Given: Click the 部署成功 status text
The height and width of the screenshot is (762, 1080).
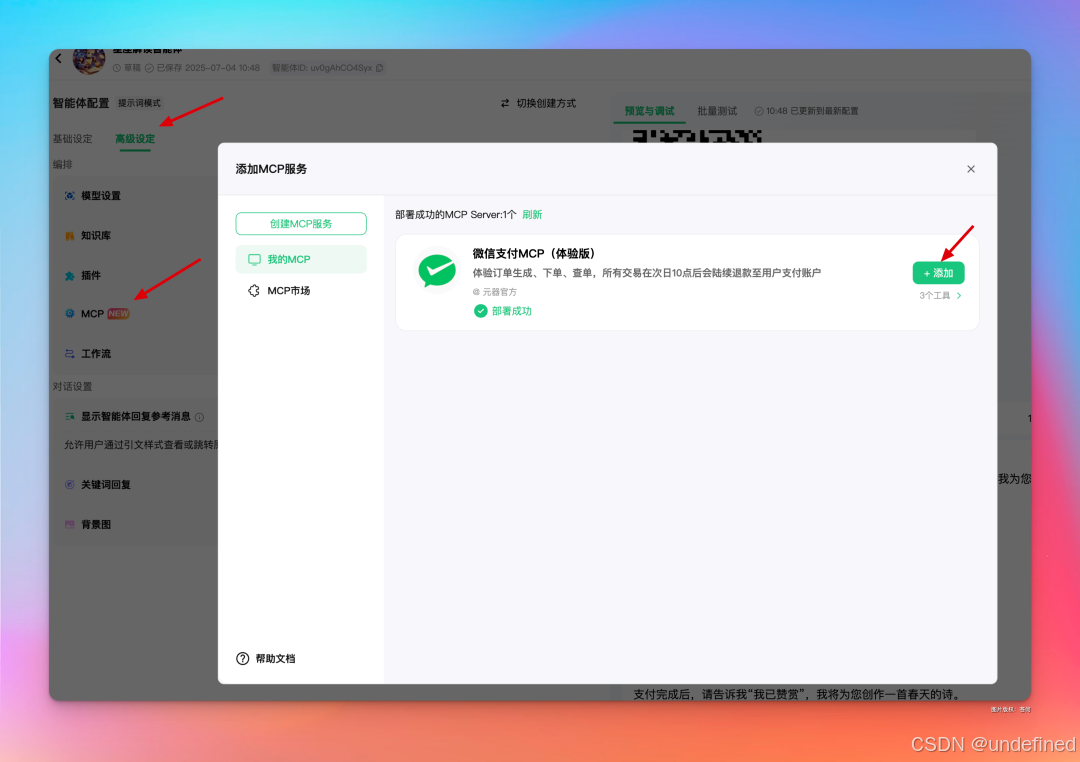Looking at the screenshot, I should tap(512, 311).
